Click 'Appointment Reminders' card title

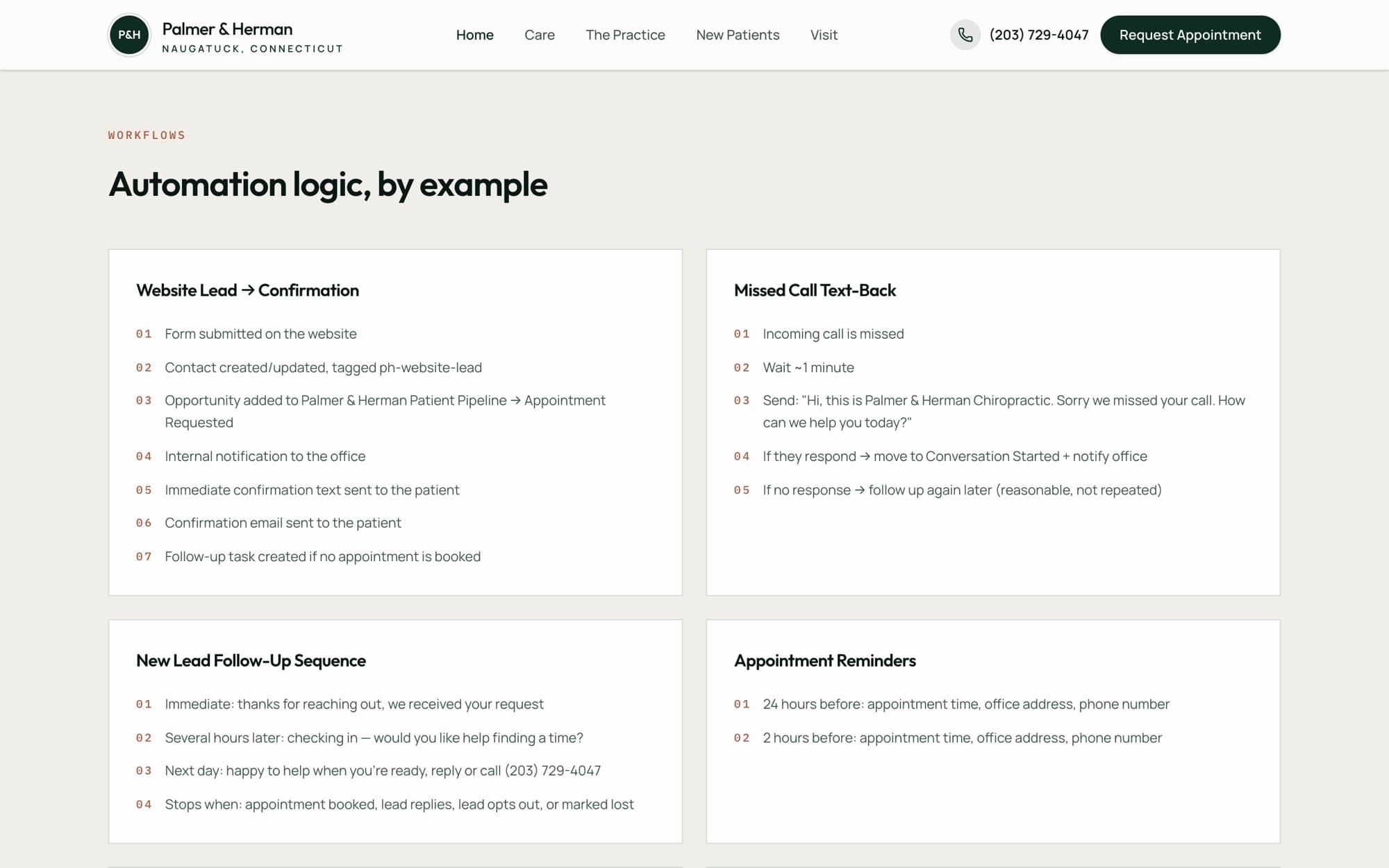[x=824, y=660]
